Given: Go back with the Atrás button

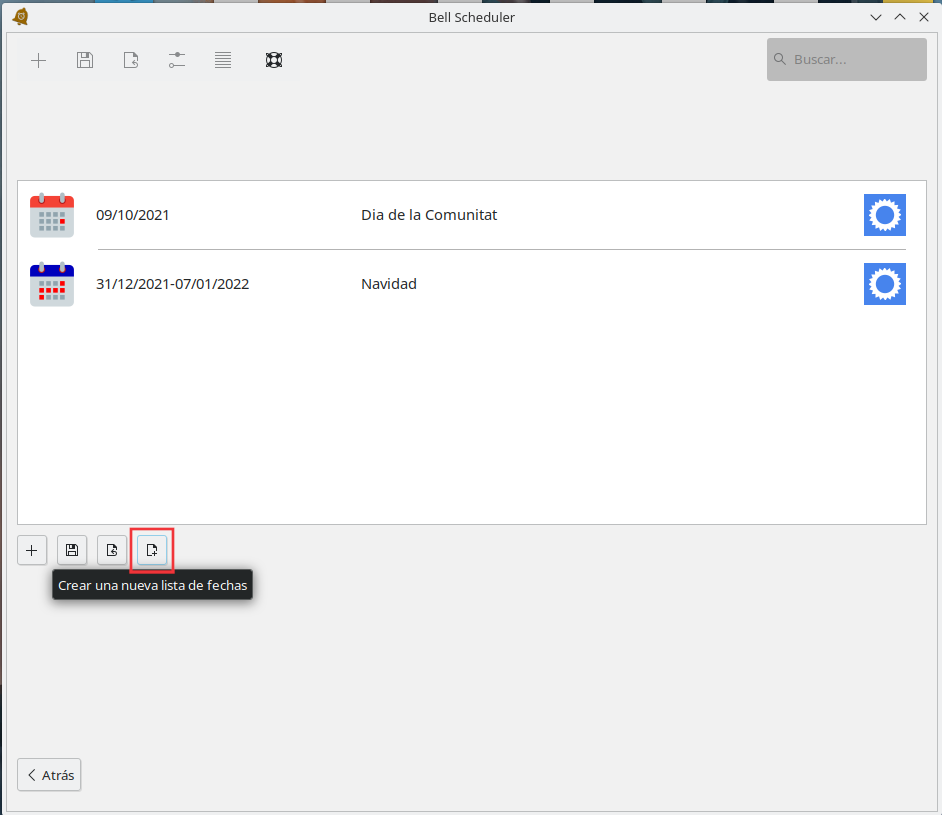Looking at the screenshot, I should click(x=49, y=775).
